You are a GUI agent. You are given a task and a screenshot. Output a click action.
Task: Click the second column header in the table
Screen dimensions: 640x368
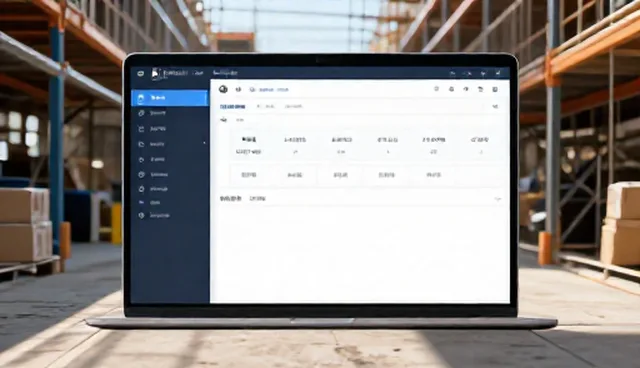(295, 140)
